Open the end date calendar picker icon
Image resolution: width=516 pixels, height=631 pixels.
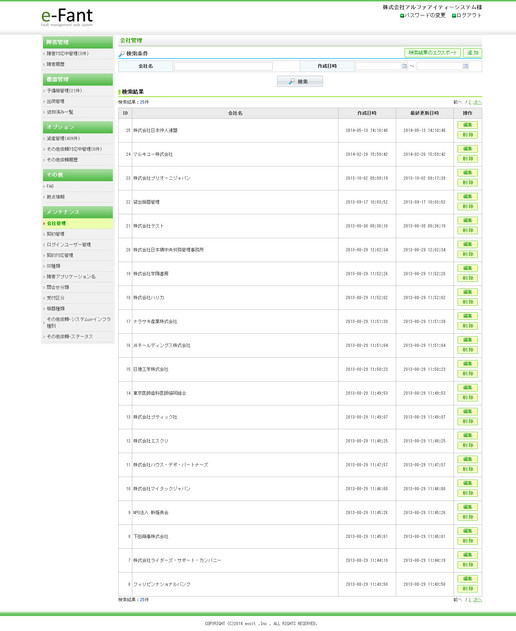[x=465, y=66]
